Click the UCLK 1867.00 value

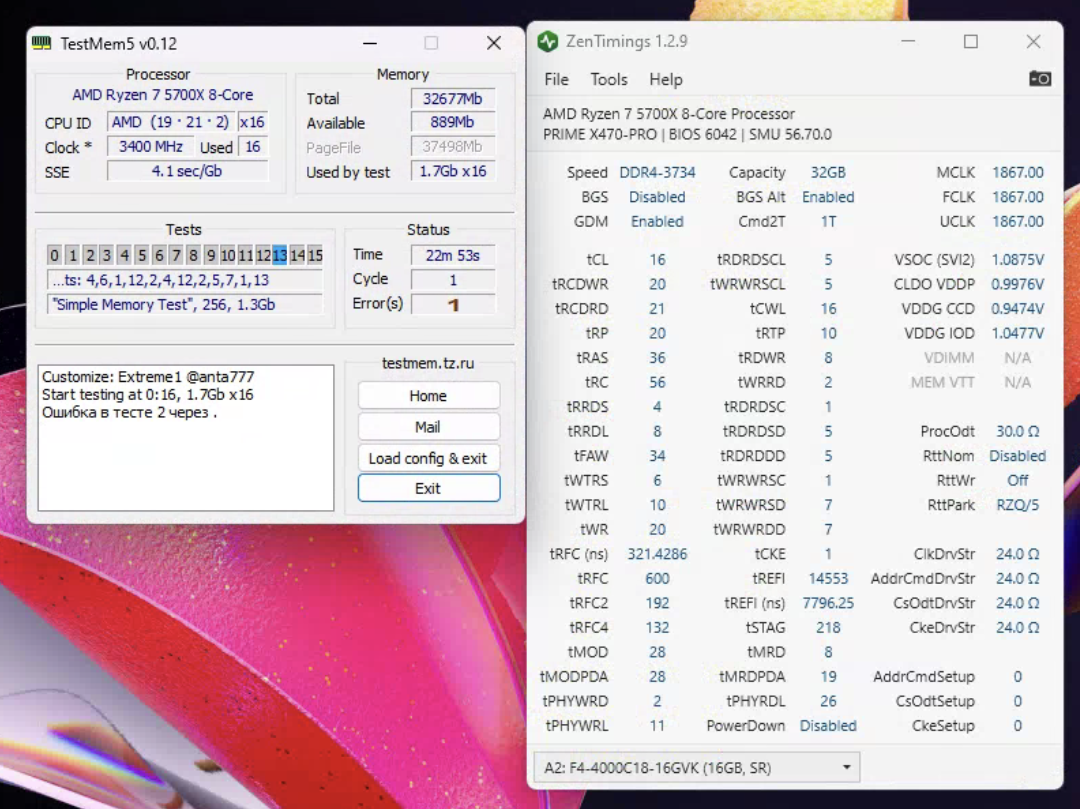[1017, 222]
